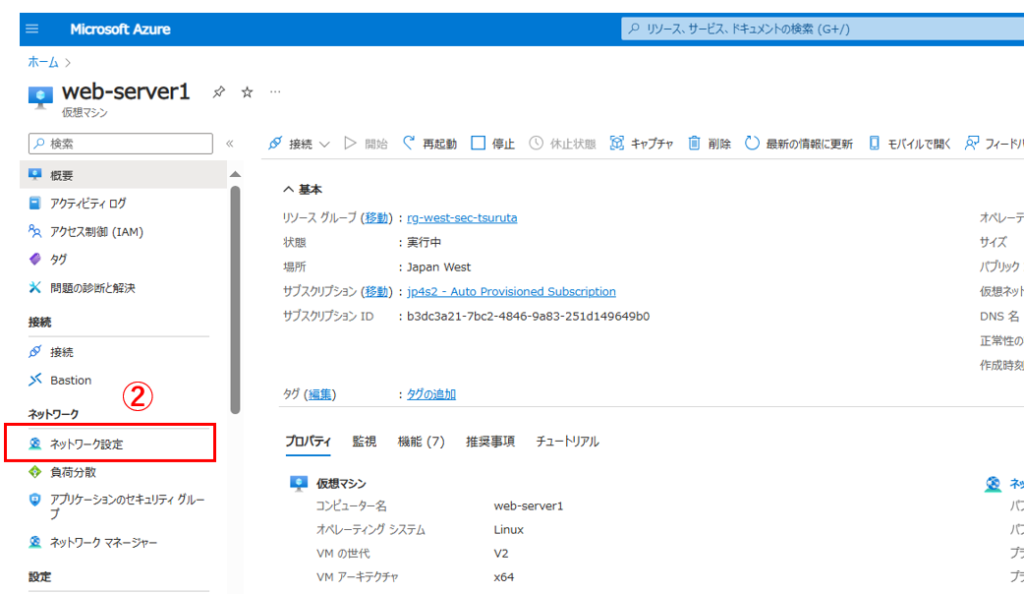Click the Microsoft Azure logo text
Image resolution: width=1024 pixels, height=594 pixels.
pyautogui.click(x=120, y=29)
